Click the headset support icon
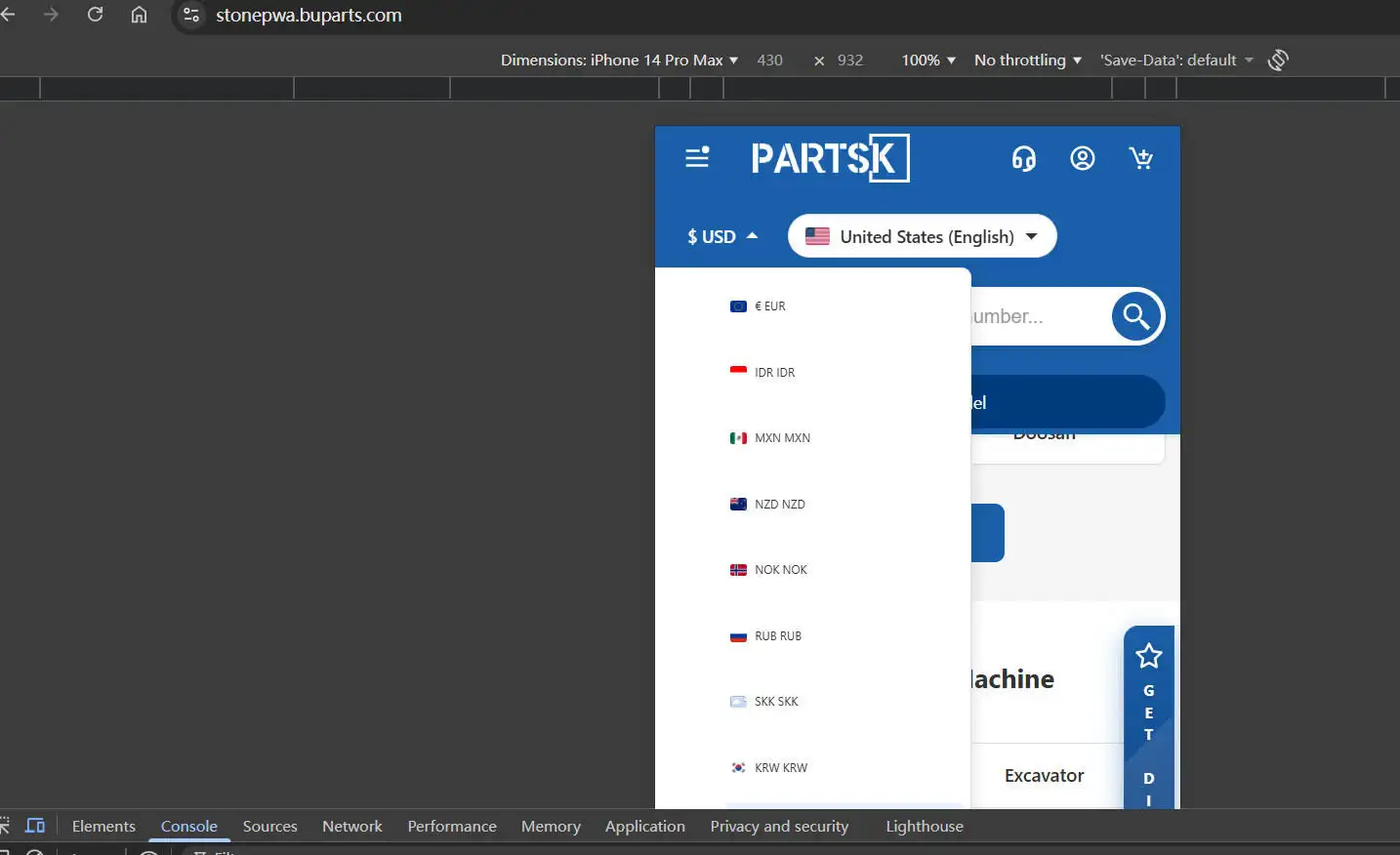Screen dimensions: 1400x855 tap(1023, 158)
